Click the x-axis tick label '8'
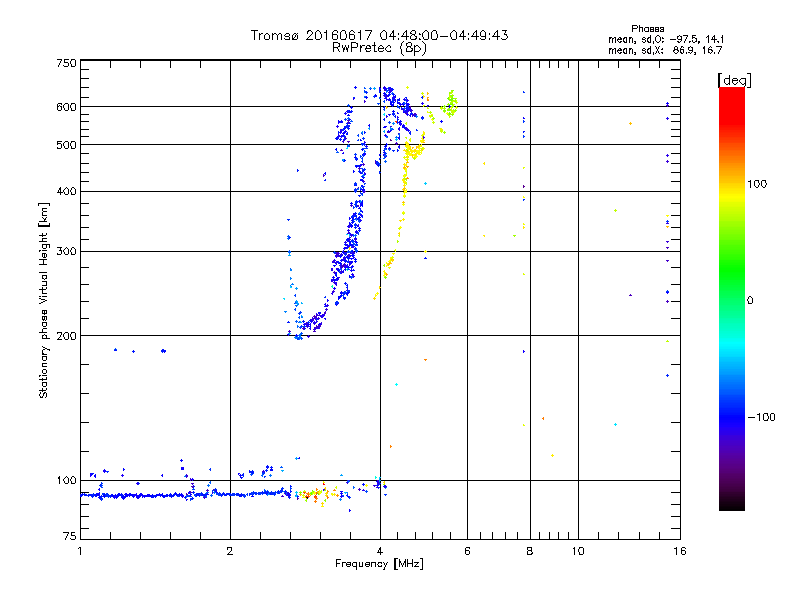 pyautogui.click(x=530, y=551)
